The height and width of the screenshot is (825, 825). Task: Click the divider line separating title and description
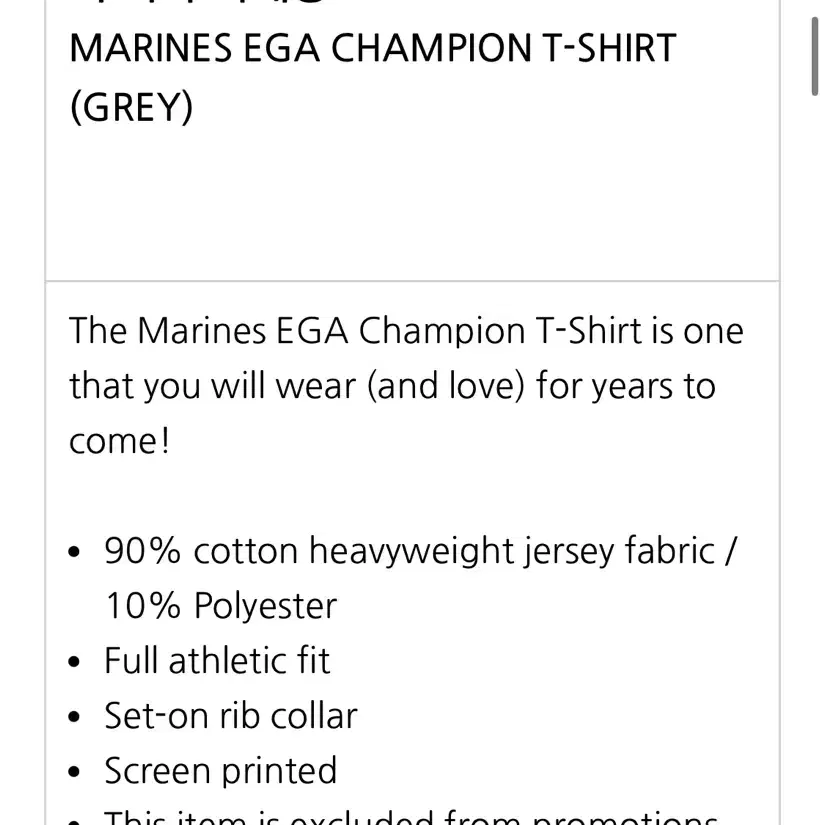tap(412, 281)
